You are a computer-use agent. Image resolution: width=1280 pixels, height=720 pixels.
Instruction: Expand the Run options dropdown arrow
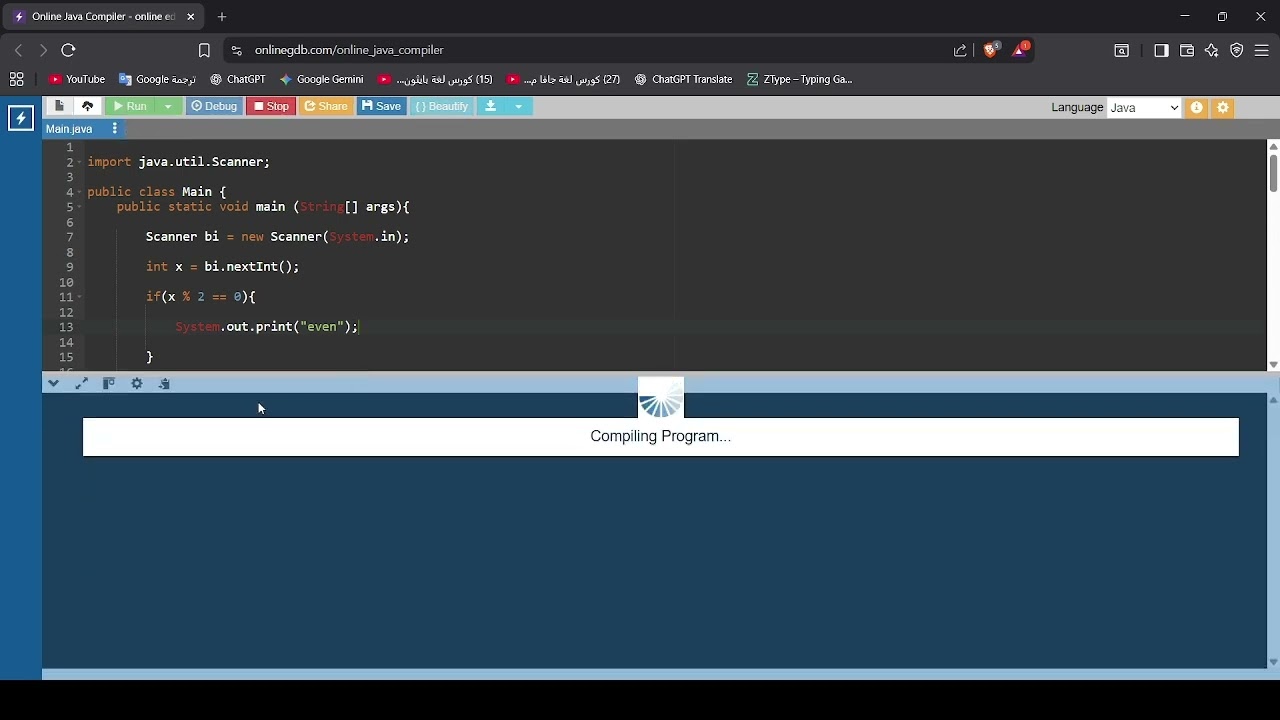click(x=170, y=106)
